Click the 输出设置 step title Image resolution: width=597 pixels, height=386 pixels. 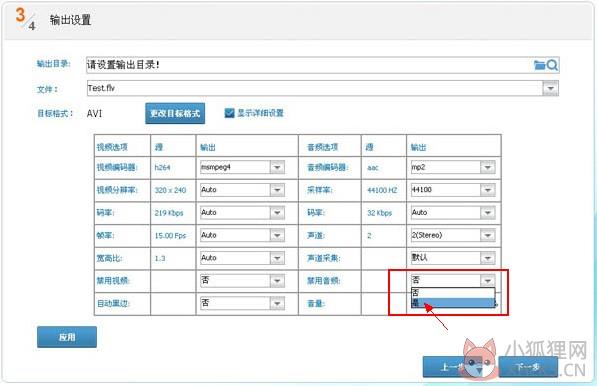pyautogui.click(x=70, y=20)
